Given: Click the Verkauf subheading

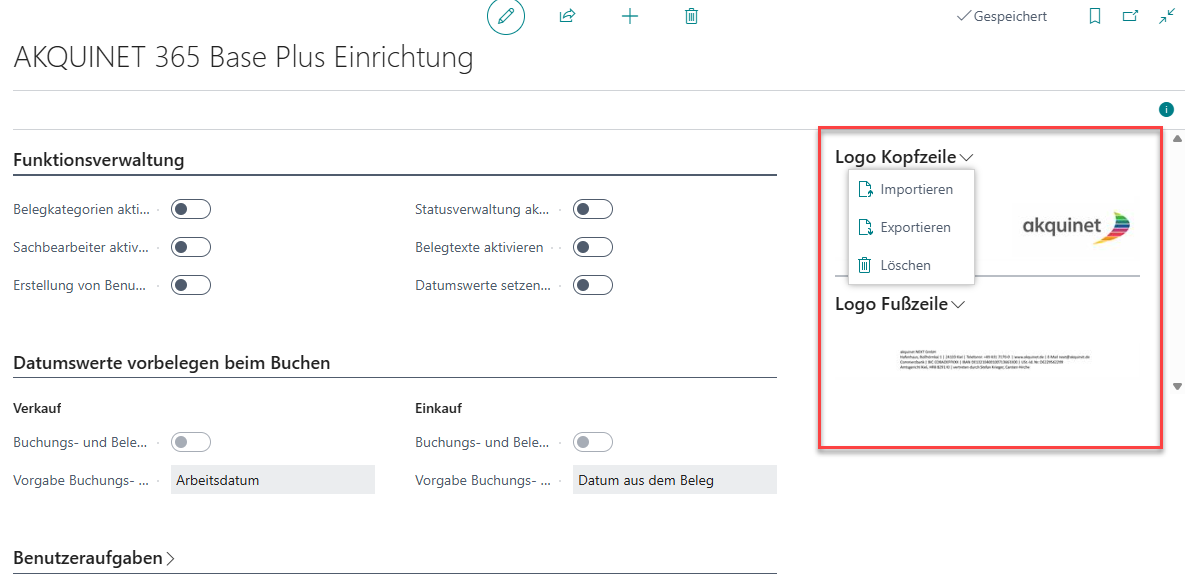Looking at the screenshot, I should pos(38,408).
